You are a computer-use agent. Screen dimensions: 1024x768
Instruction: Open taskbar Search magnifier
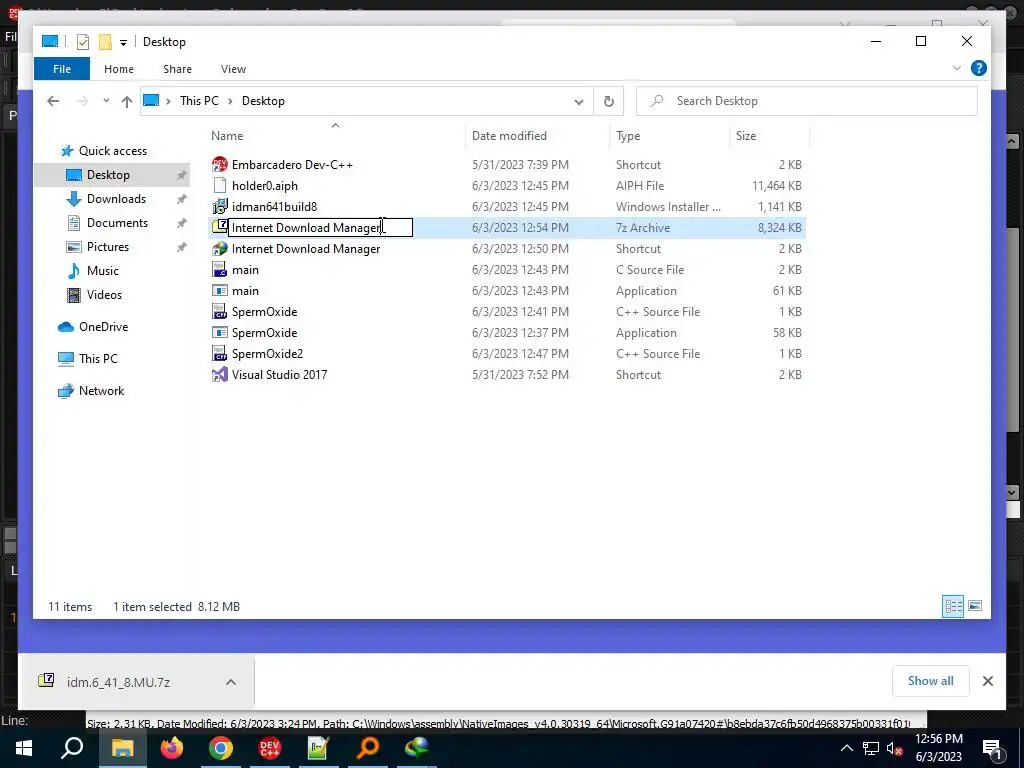click(72, 748)
